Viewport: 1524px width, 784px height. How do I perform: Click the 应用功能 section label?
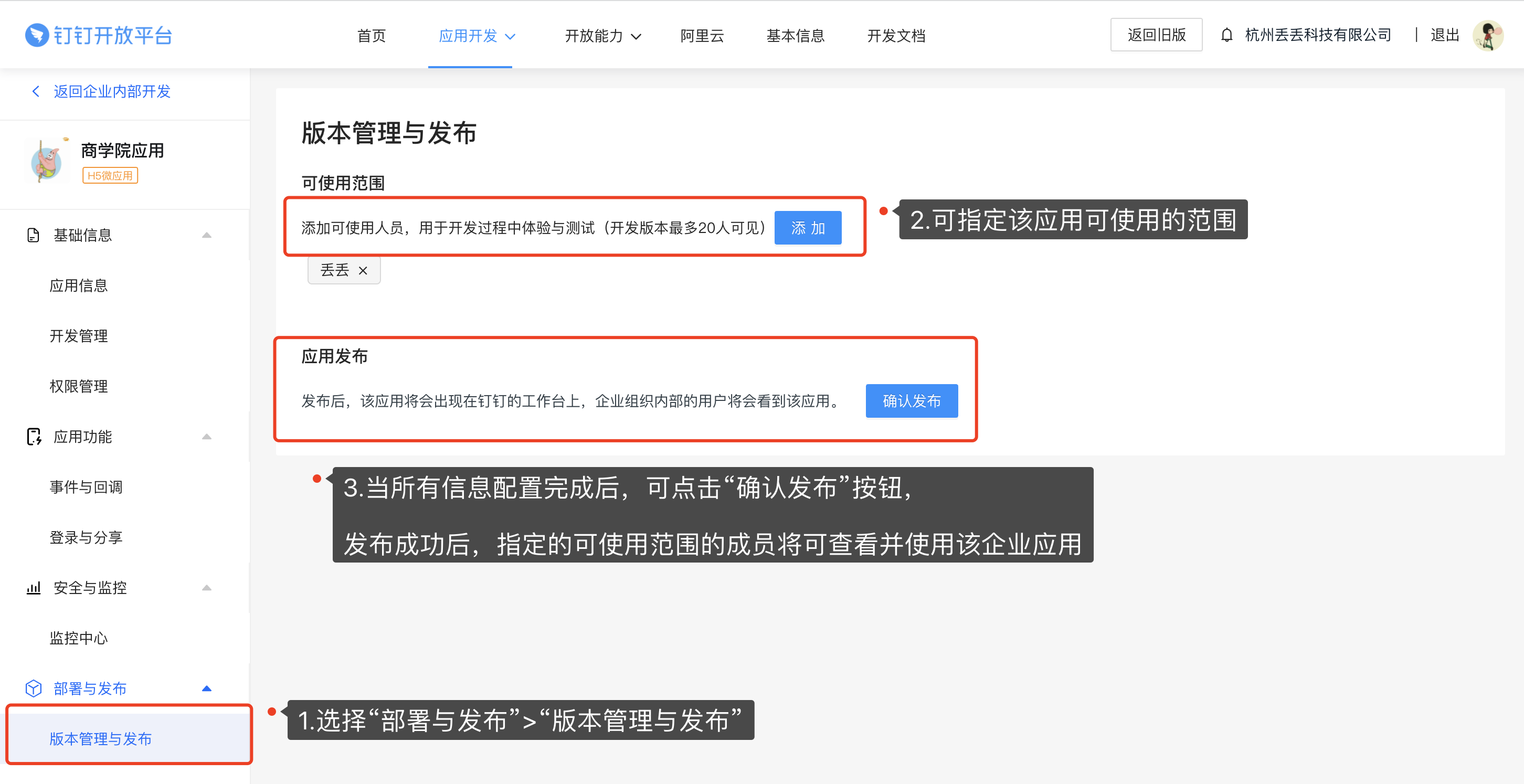(83, 437)
